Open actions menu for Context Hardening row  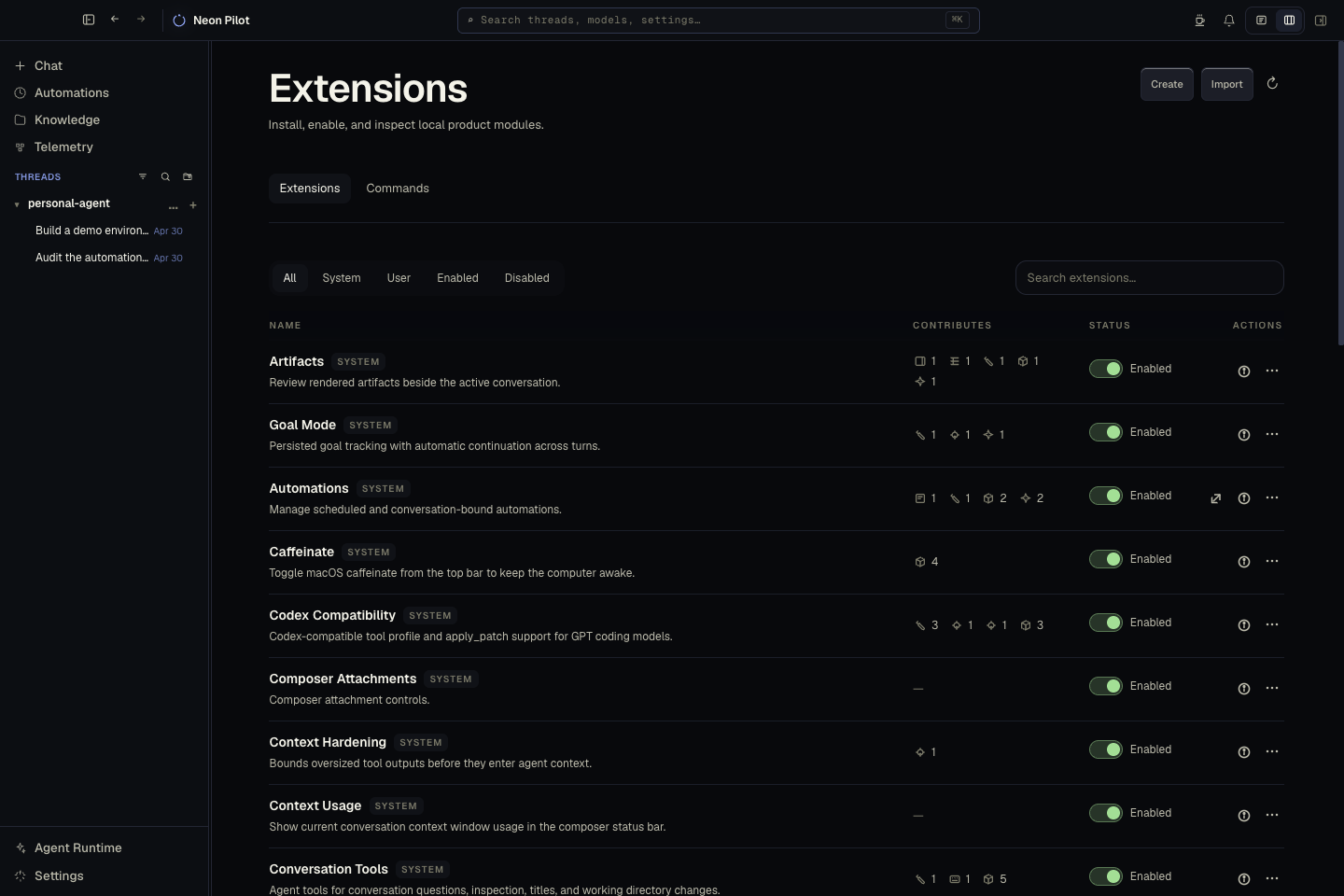tap(1272, 752)
